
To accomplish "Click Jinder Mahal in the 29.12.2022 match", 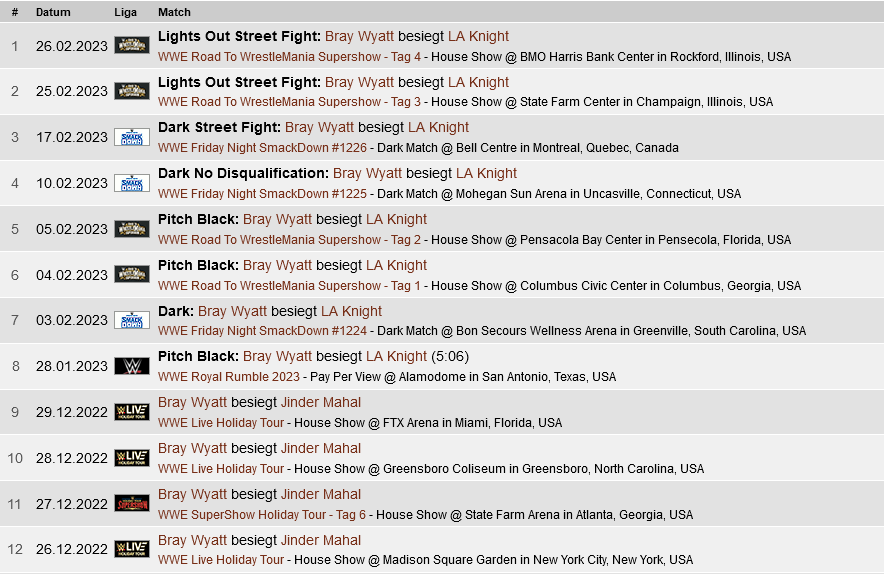I will pyautogui.click(x=321, y=403).
